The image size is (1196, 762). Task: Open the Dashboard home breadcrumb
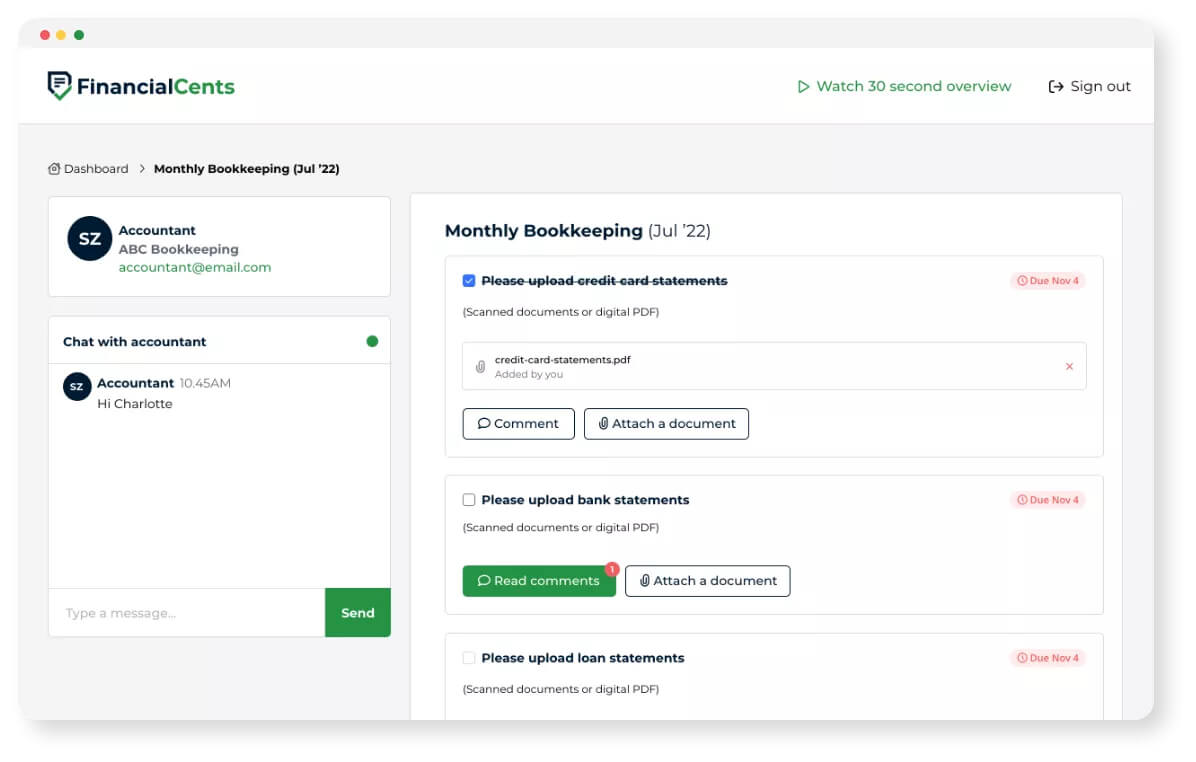[88, 169]
